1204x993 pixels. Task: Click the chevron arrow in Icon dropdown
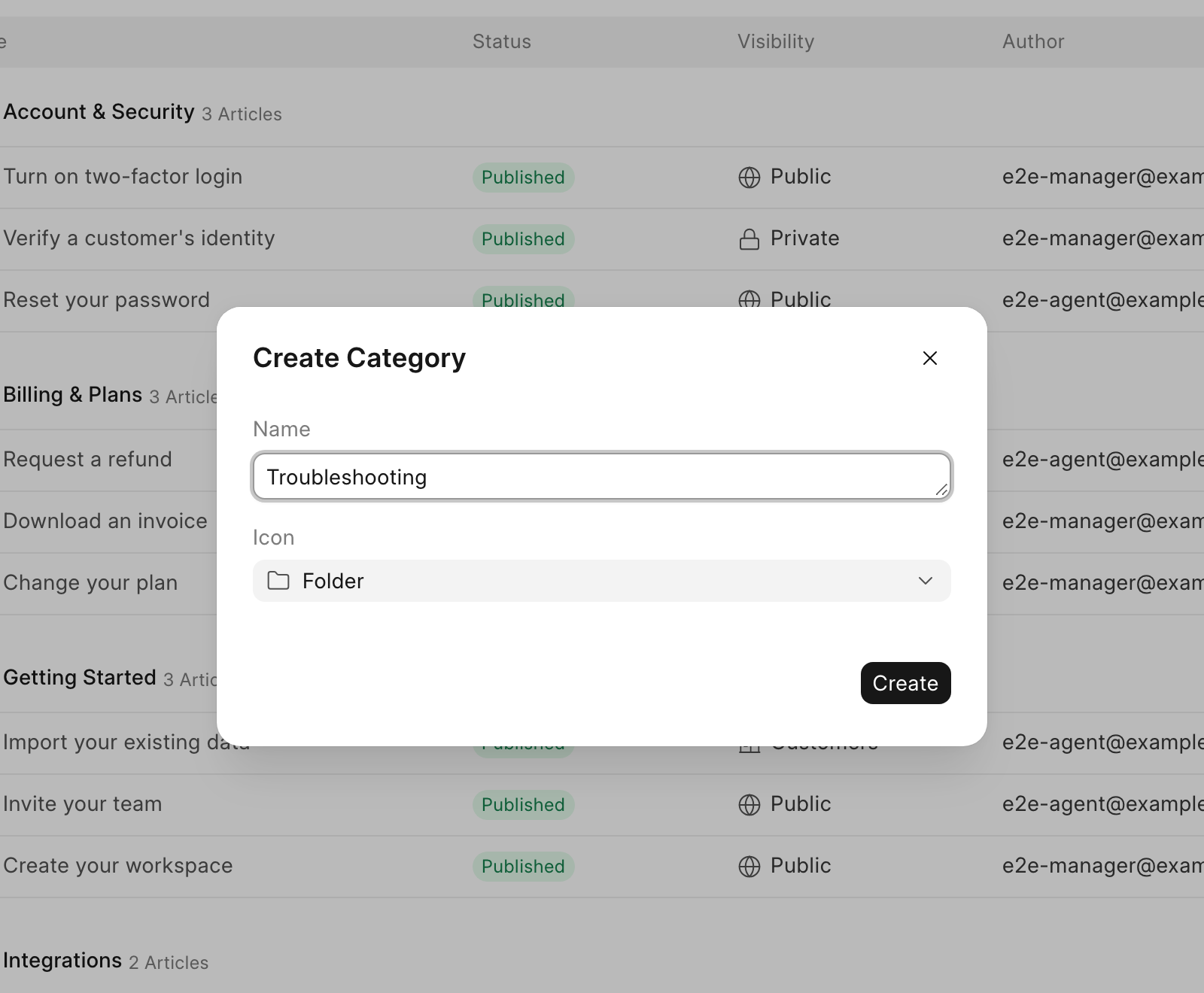(x=926, y=581)
